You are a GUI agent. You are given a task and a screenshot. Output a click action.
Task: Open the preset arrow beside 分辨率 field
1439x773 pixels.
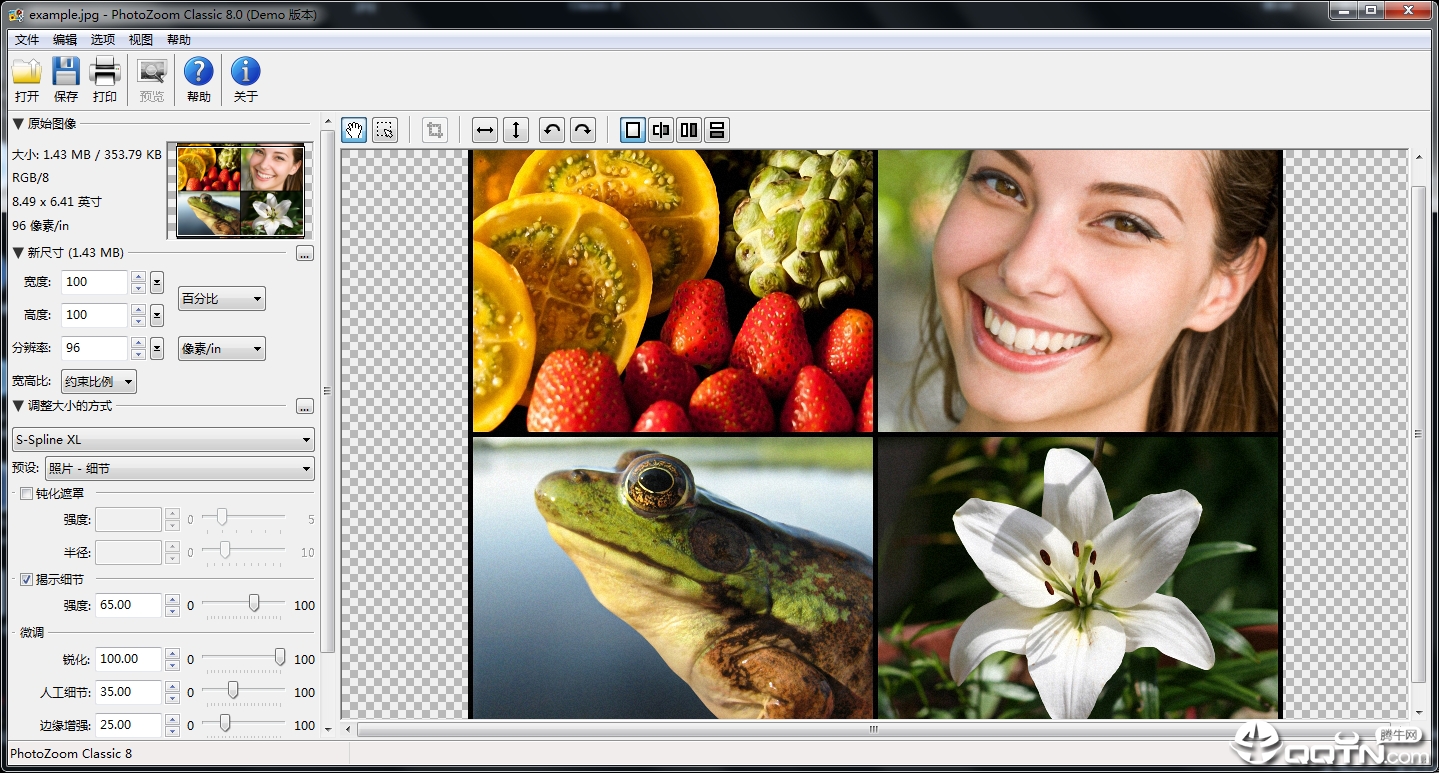157,348
